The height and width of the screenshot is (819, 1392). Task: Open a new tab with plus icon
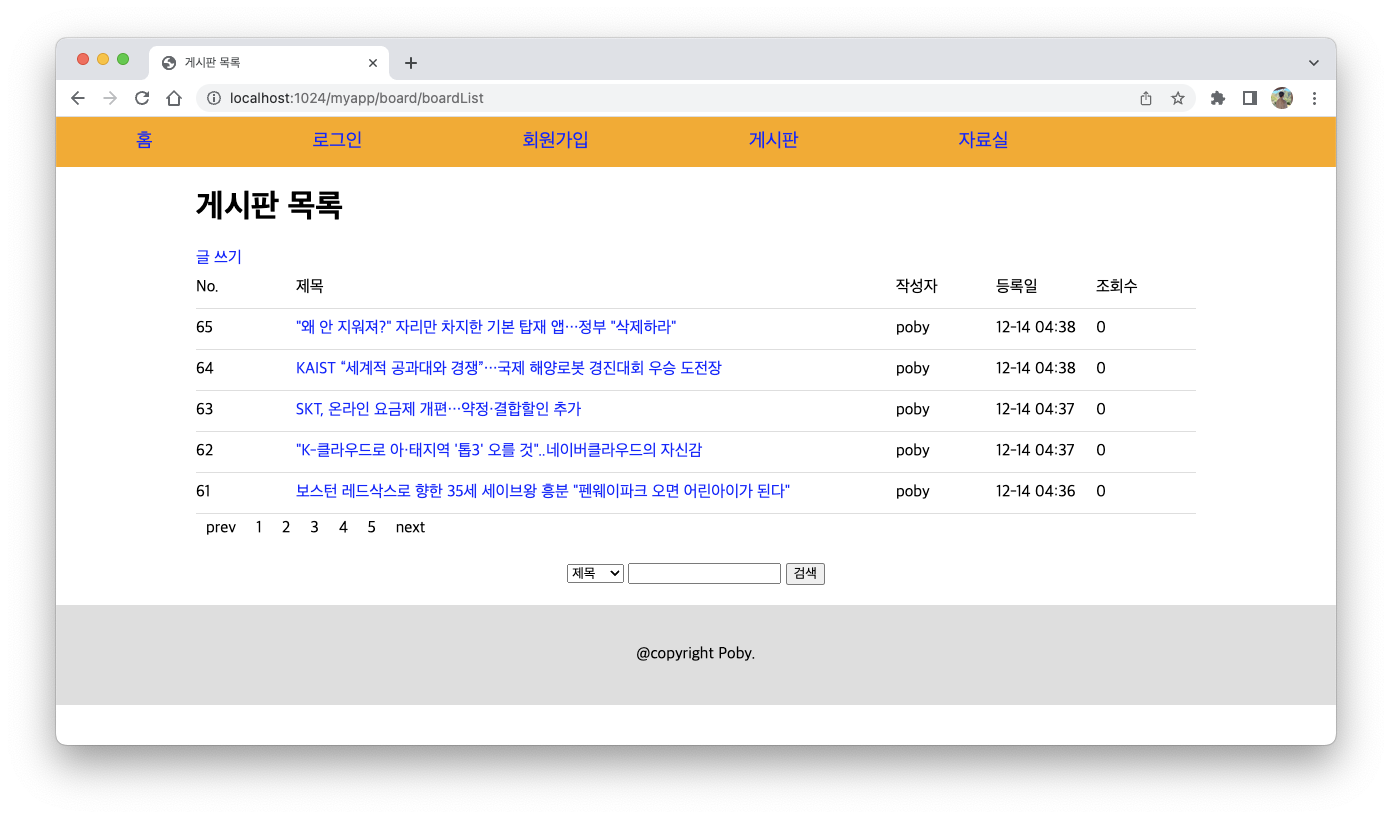(410, 63)
